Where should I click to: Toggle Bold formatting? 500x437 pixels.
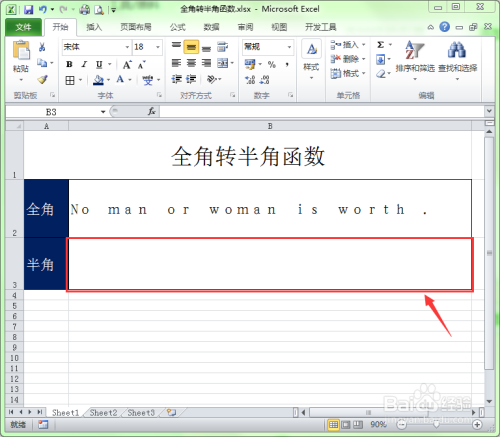point(69,64)
